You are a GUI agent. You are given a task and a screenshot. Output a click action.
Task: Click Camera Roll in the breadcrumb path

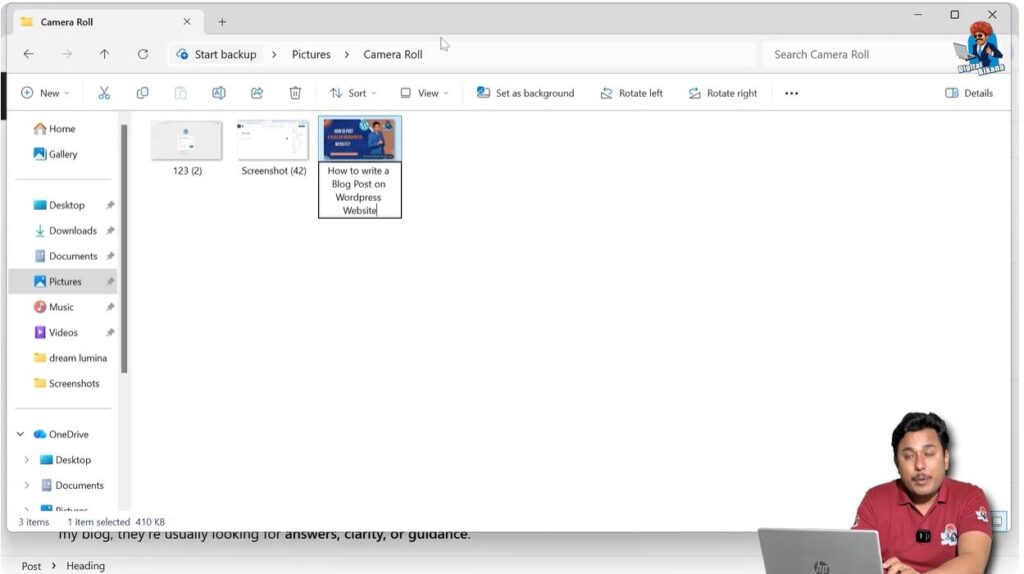click(393, 54)
